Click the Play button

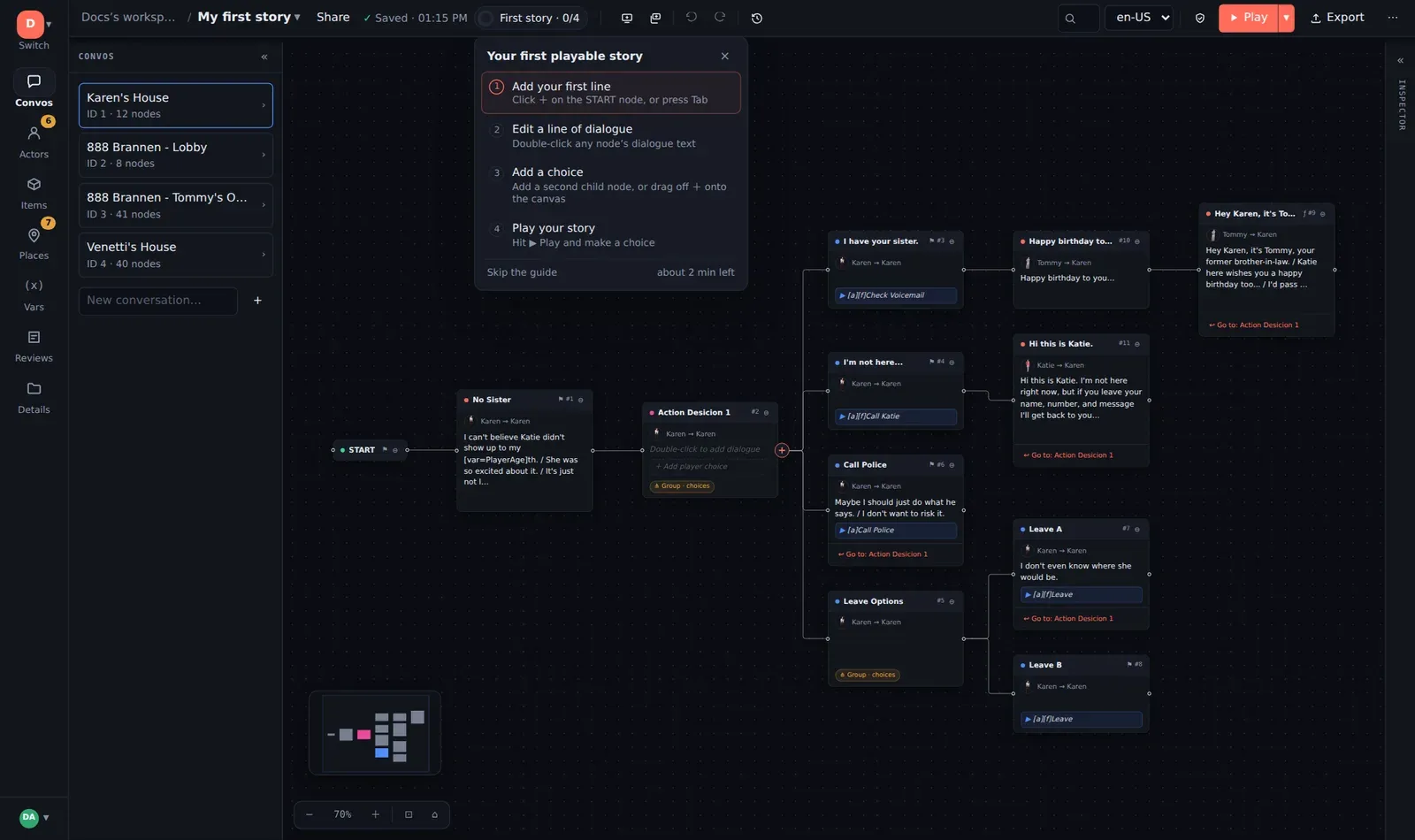pyautogui.click(x=1248, y=18)
